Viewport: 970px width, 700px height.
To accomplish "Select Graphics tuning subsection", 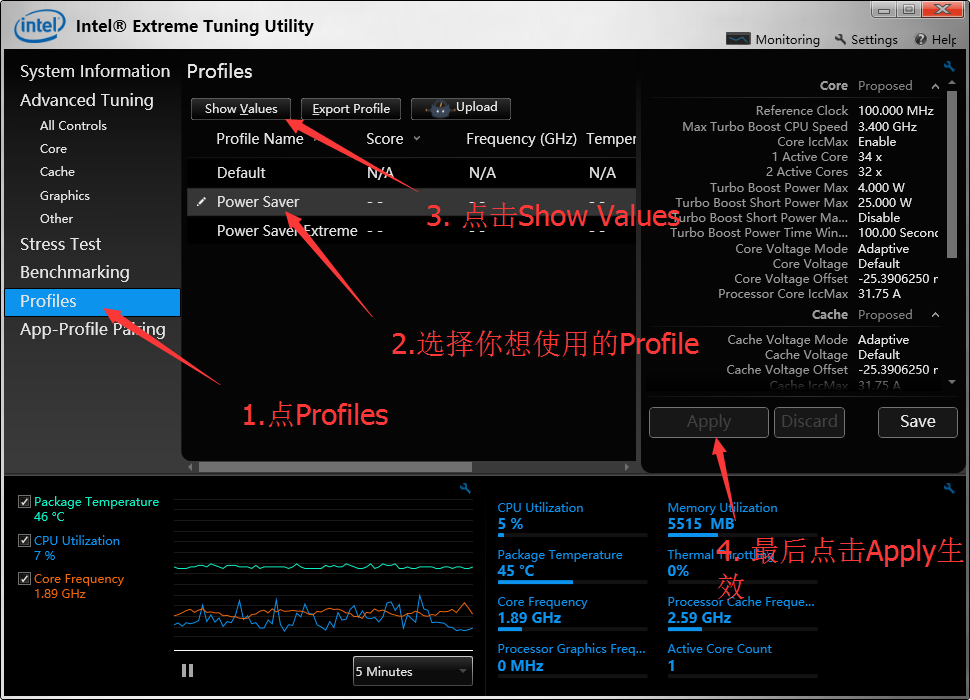I will (64, 195).
